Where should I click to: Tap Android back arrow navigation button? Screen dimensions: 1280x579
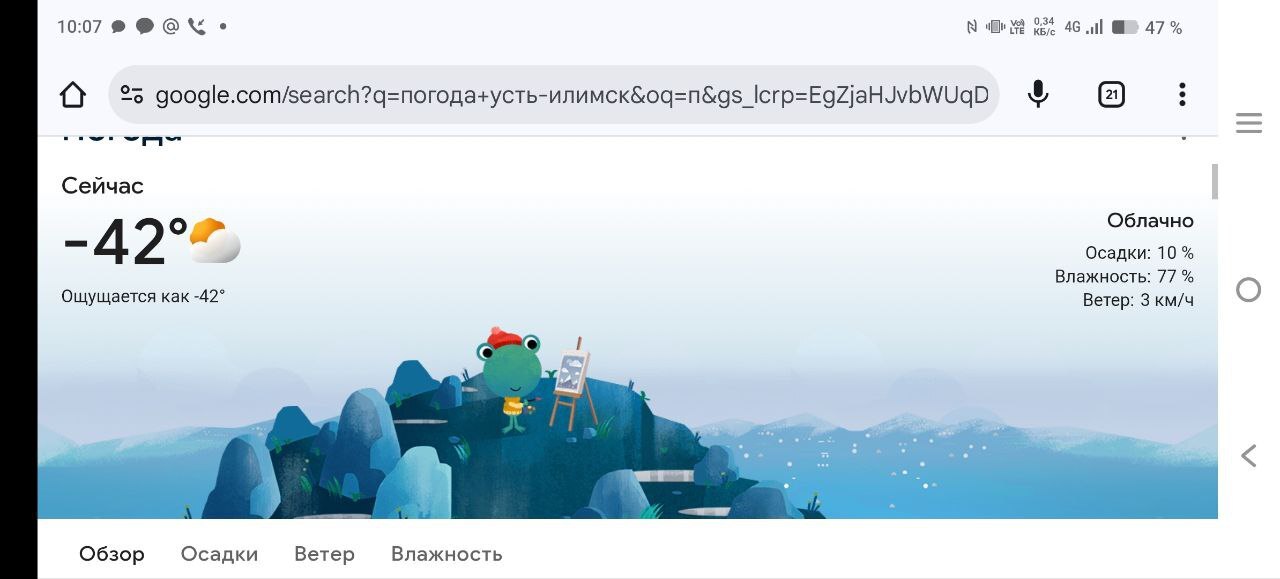click(1248, 456)
